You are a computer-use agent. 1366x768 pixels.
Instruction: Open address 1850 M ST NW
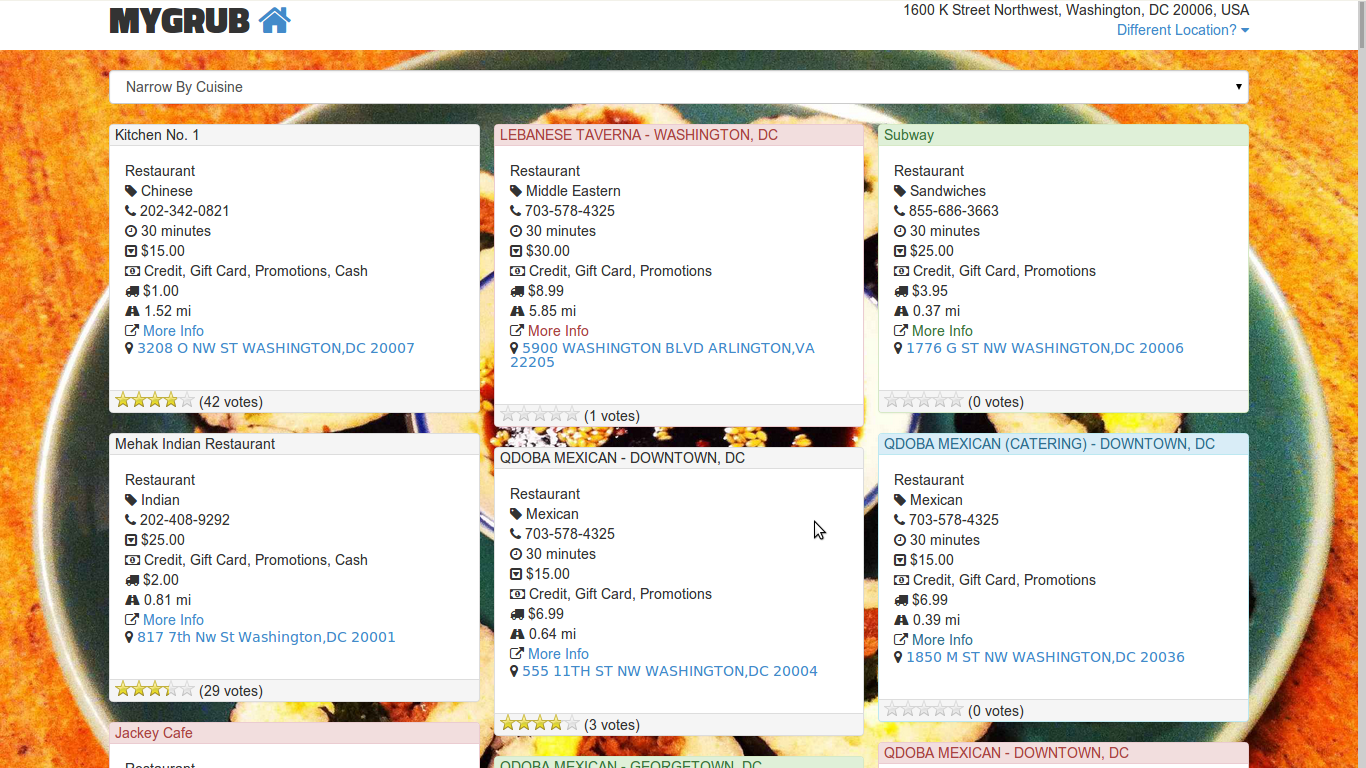1045,658
